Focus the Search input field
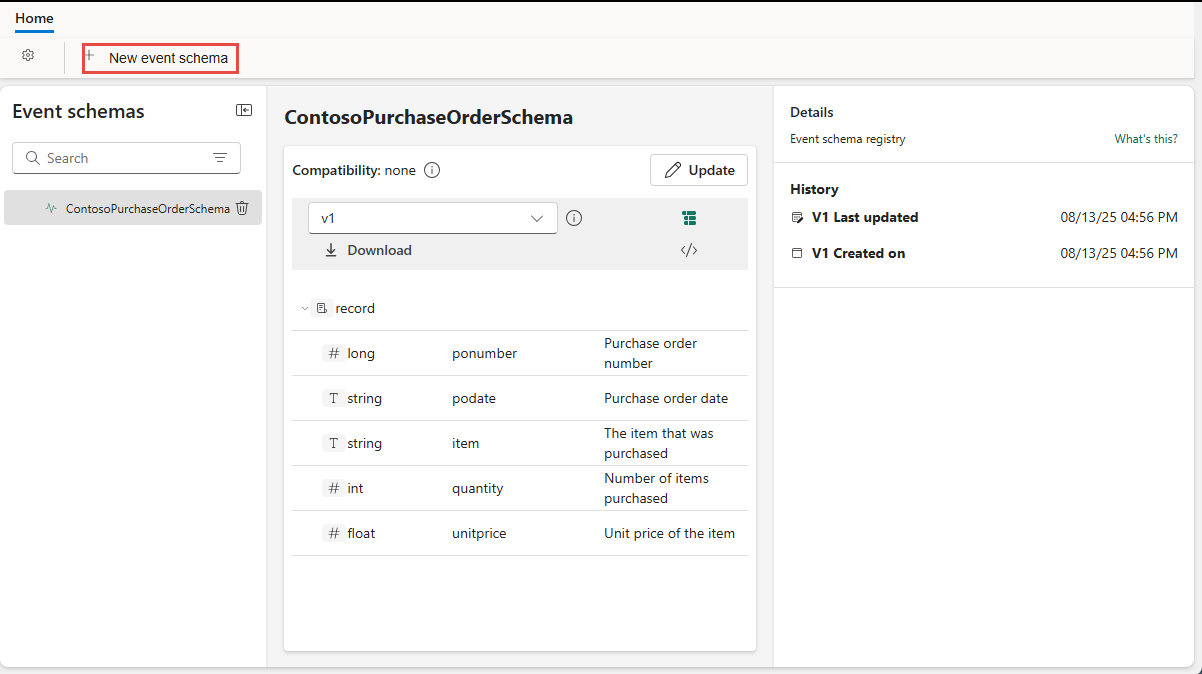The image size is (1202, 674). click(120, 158)
